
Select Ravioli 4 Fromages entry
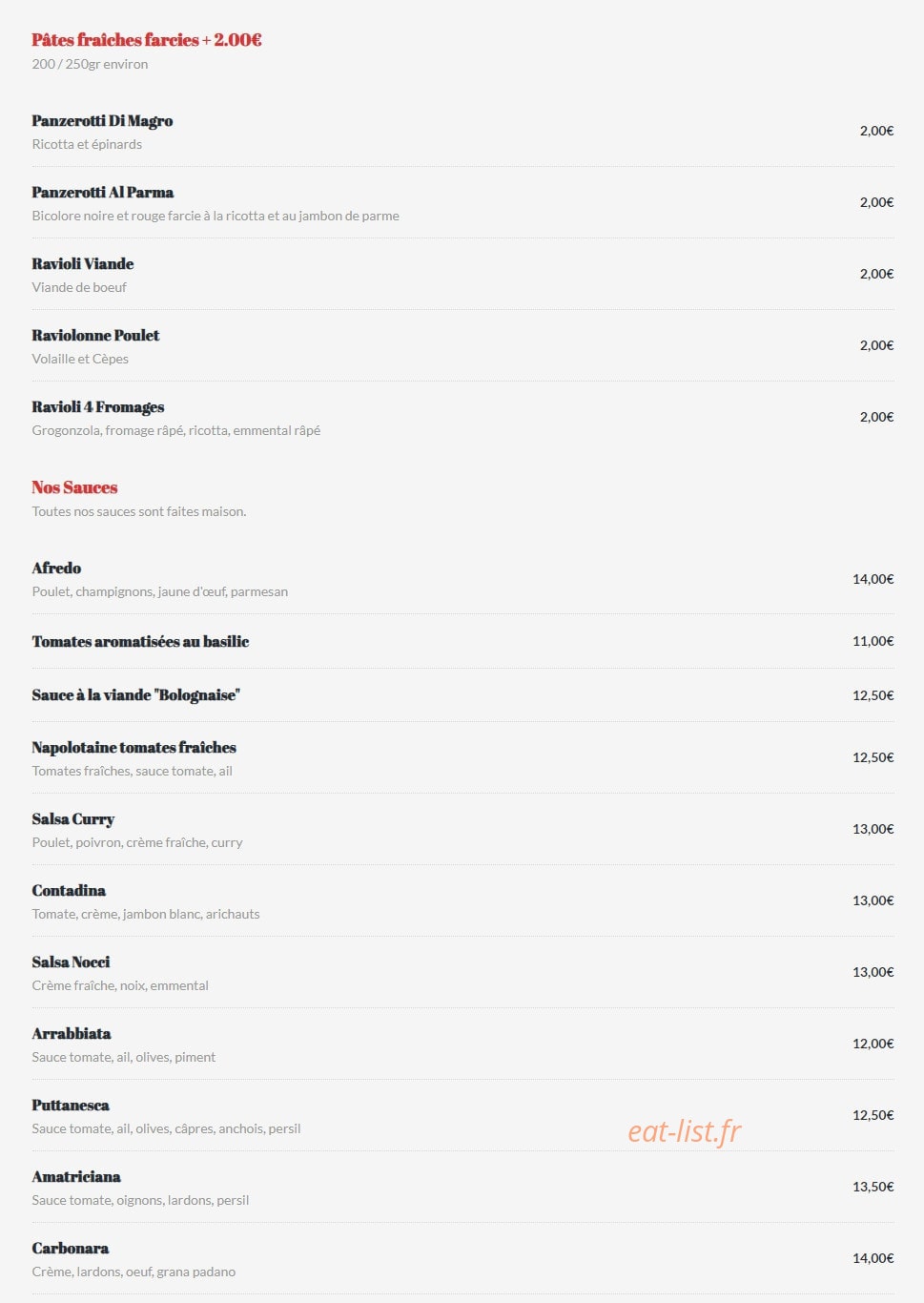pos(98,407)
